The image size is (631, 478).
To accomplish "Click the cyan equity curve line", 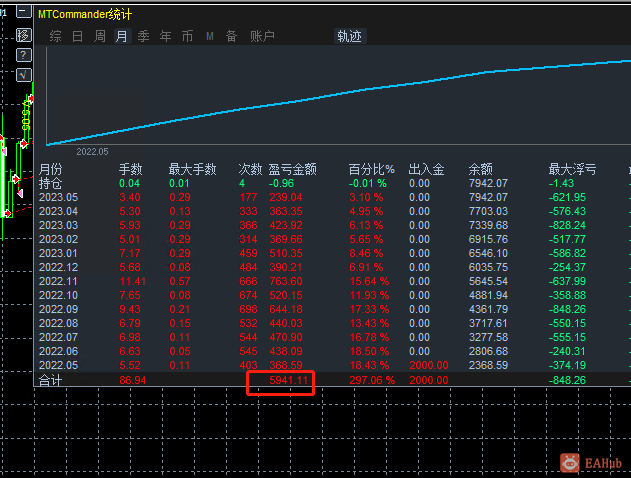I will [338, 94].
